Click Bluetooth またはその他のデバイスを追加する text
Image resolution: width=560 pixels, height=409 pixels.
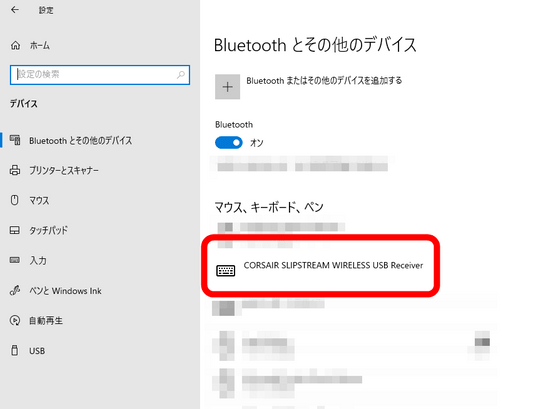point(324,81)
